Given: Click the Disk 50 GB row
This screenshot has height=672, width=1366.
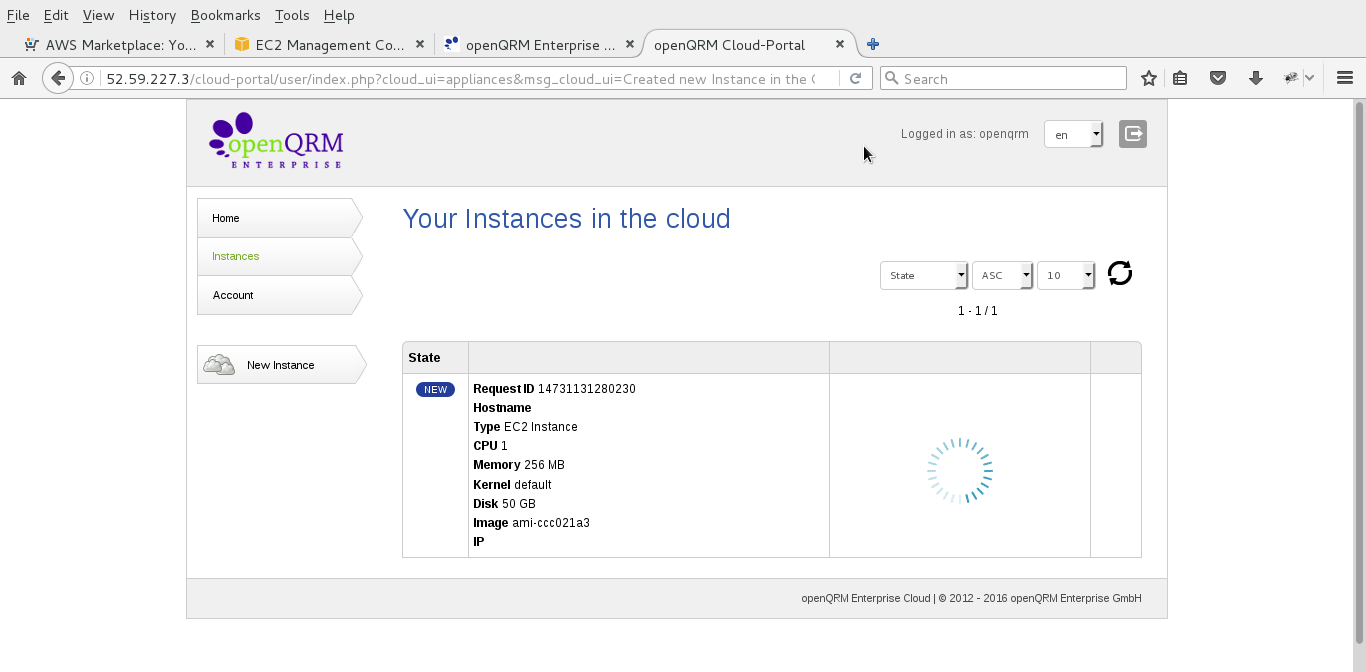Looking at the screenshot, I should [504, 504].
